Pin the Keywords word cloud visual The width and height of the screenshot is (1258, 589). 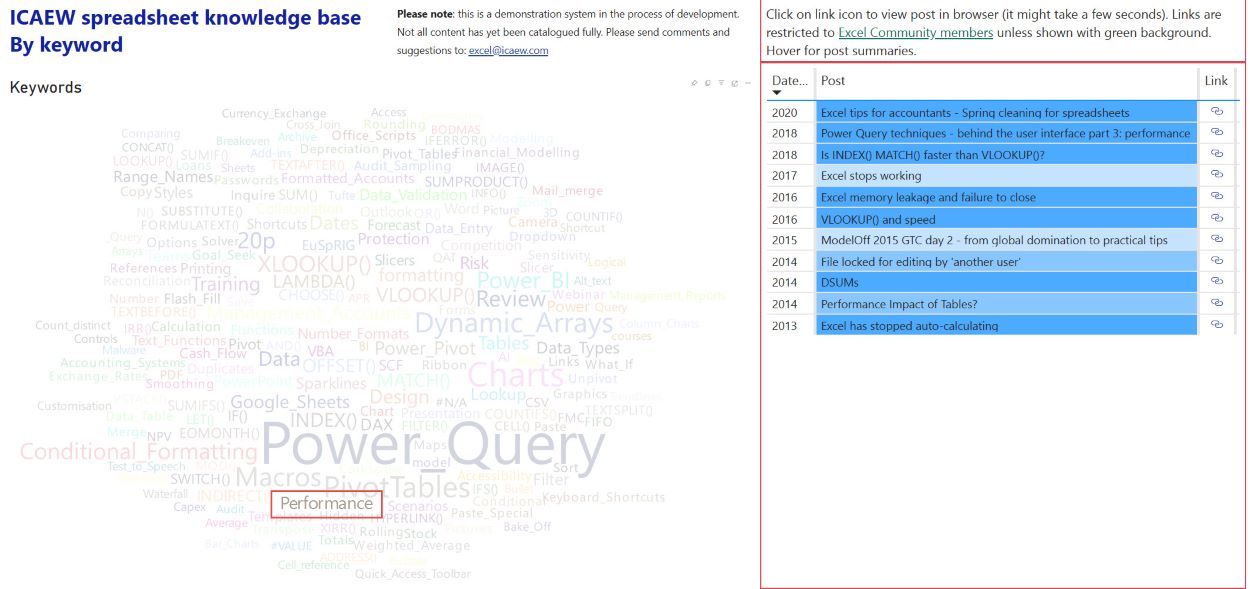click(694, 83)
